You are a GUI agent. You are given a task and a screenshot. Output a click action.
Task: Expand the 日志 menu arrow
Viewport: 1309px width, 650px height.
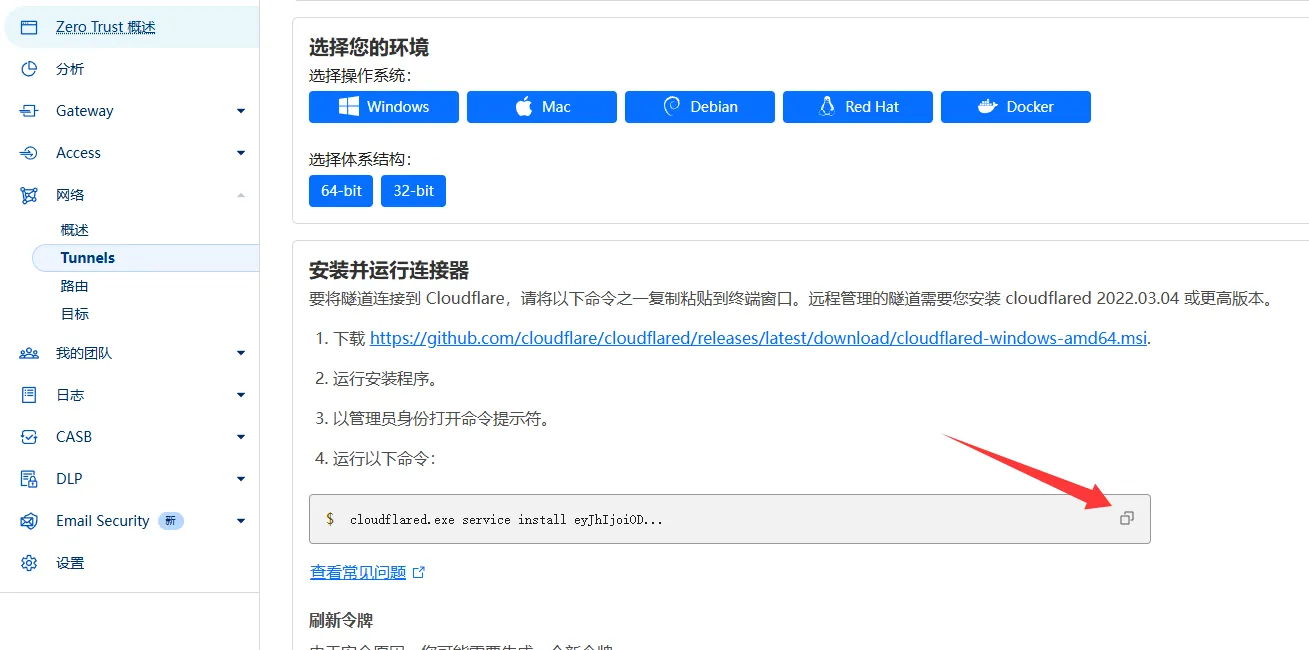coord(241,395)
